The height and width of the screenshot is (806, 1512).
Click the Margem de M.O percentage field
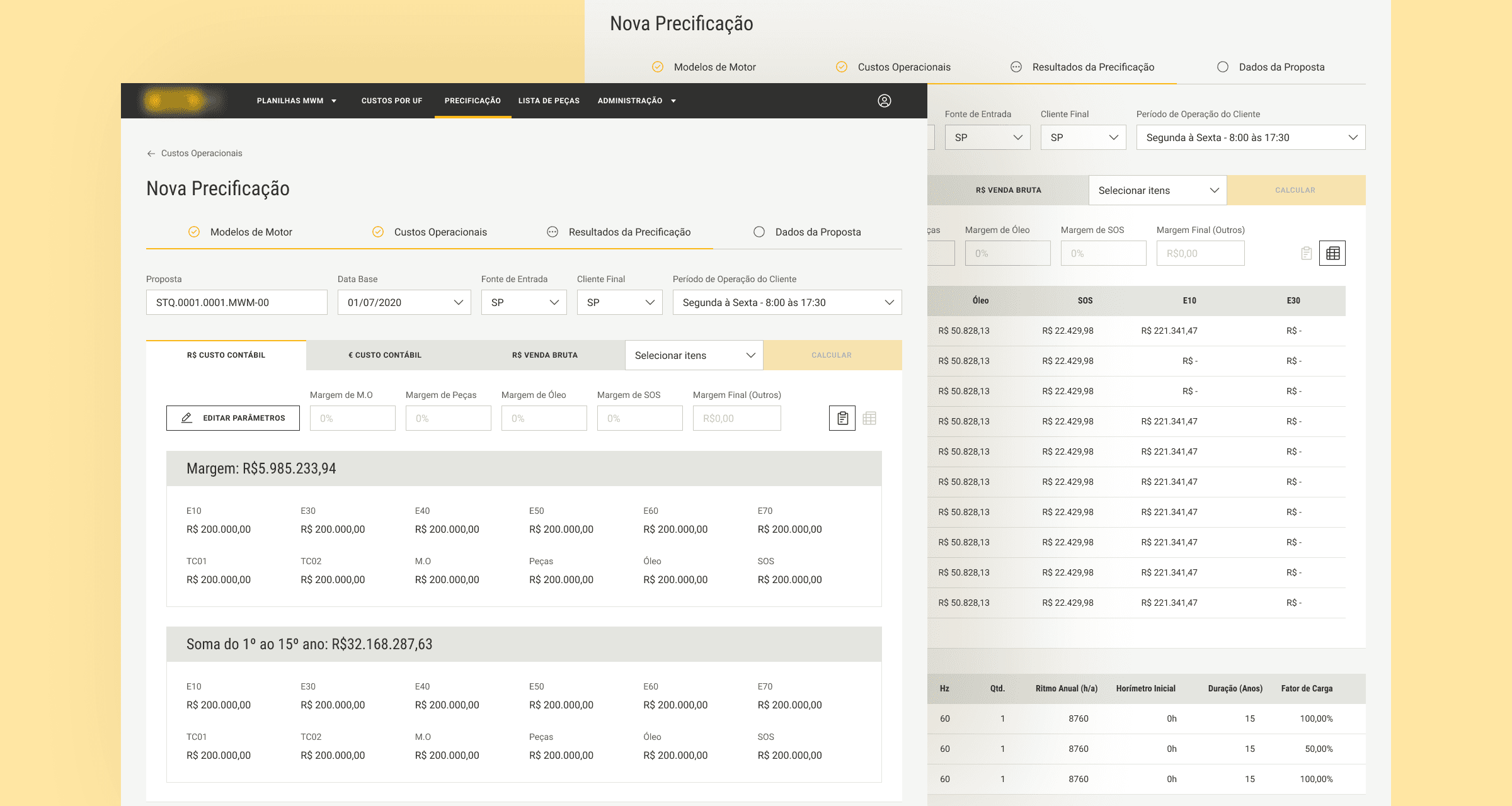point(352,418)
